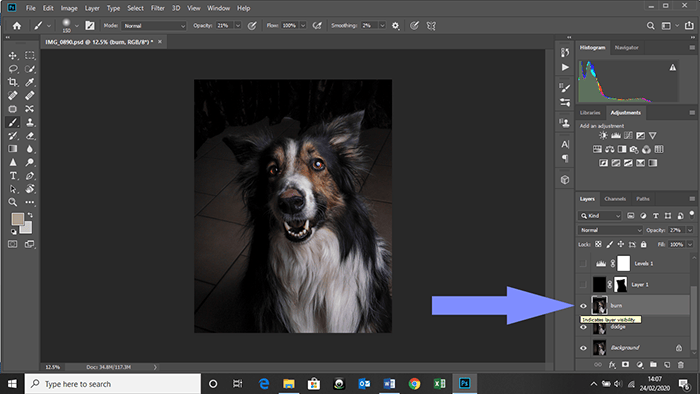This screenshot has width=700, height=394.
Task: Choose the Clone Stamp tool
Action: pyautogui.click(x=30, y=122)
